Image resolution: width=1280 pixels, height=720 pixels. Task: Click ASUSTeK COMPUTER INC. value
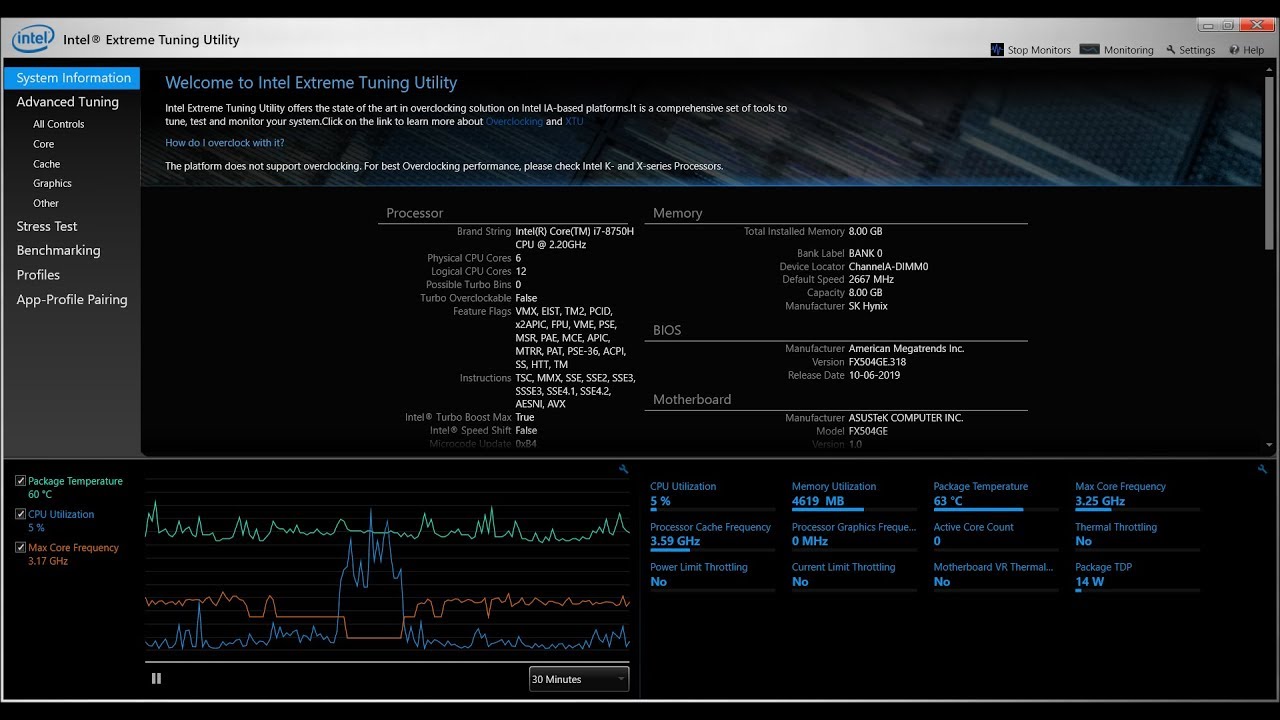click(906, 418)
